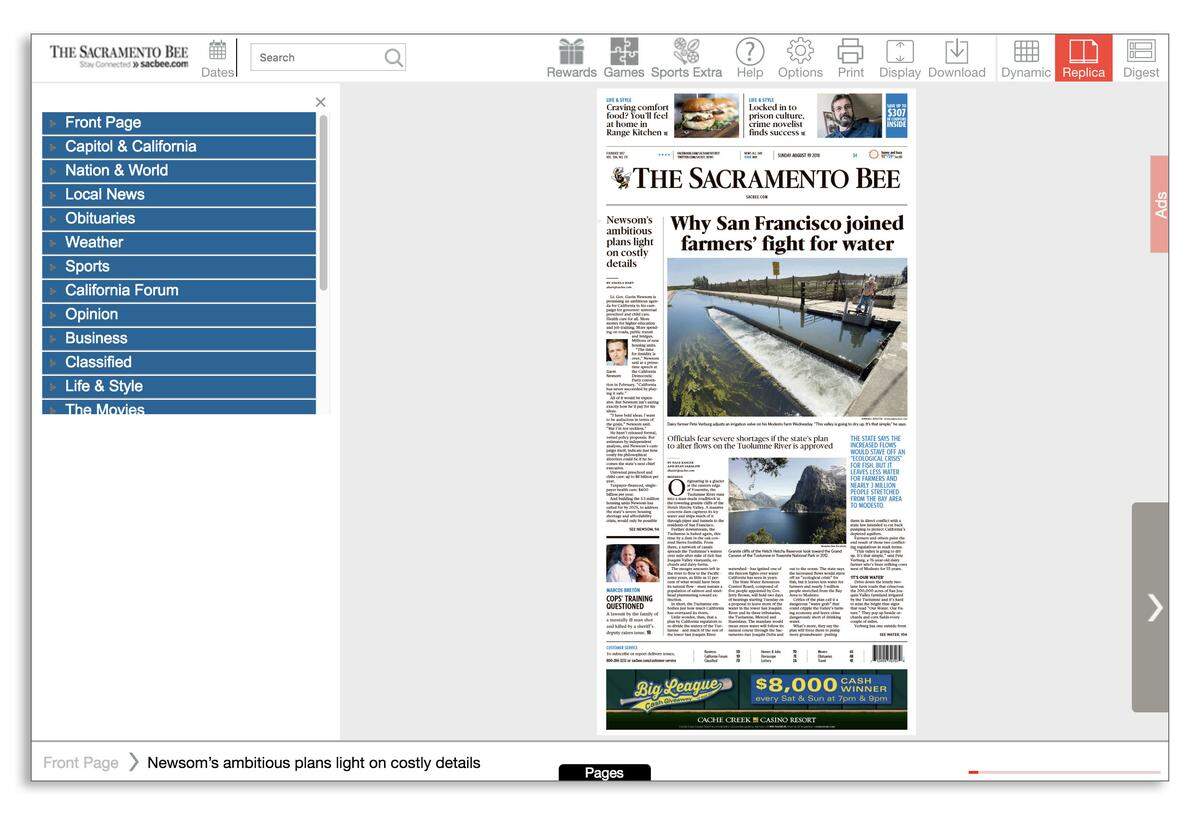Image resolution: width=1200 pixels, height=815 pixels.
Task: Switch to Replica view
Action: [x=1083, y=58]
